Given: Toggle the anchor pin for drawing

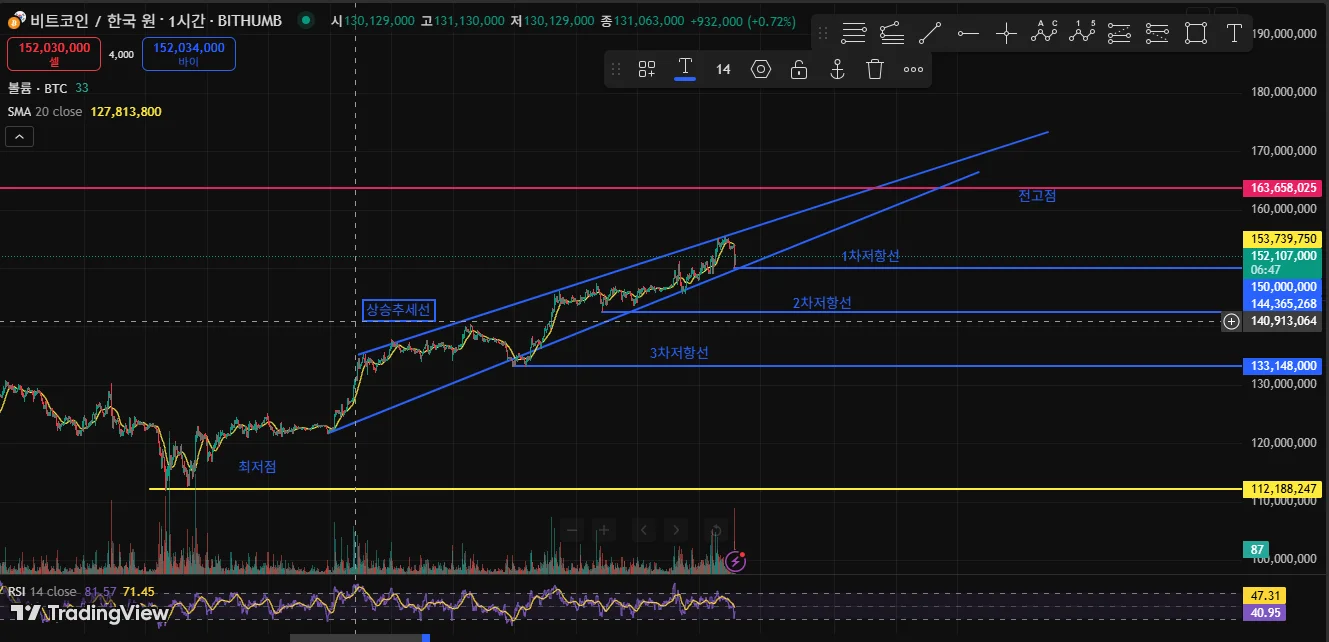Looking at the screenshot, I should pos(837,69).
